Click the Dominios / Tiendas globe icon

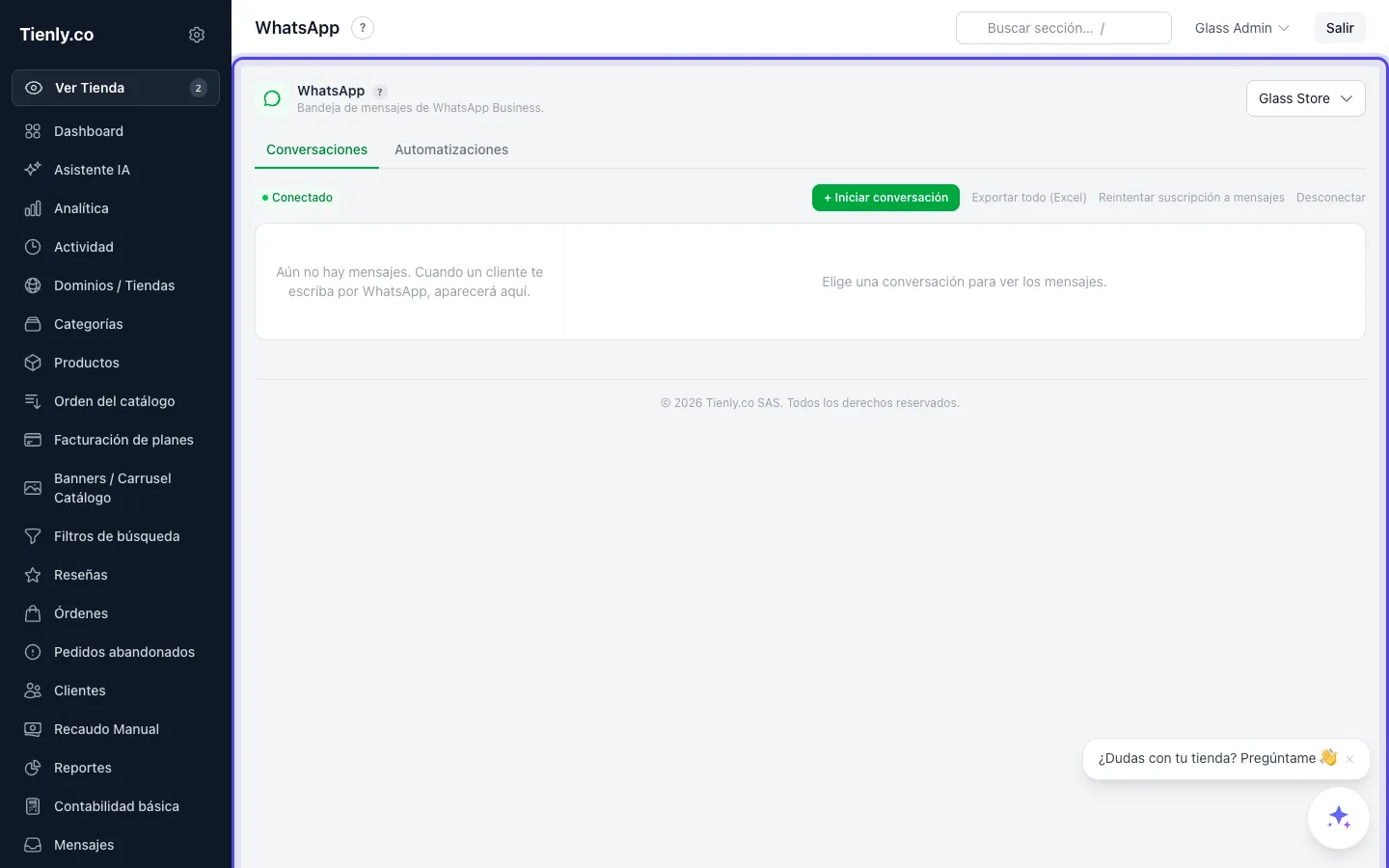point(33,285)
